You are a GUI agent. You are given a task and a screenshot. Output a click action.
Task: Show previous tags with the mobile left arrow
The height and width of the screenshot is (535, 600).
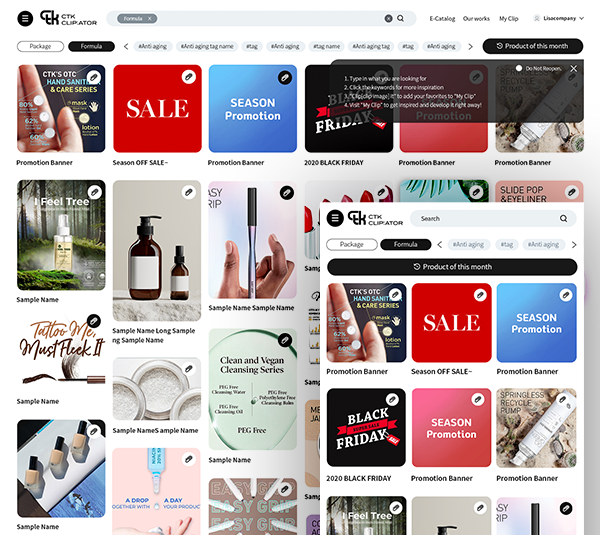point(440,245)
